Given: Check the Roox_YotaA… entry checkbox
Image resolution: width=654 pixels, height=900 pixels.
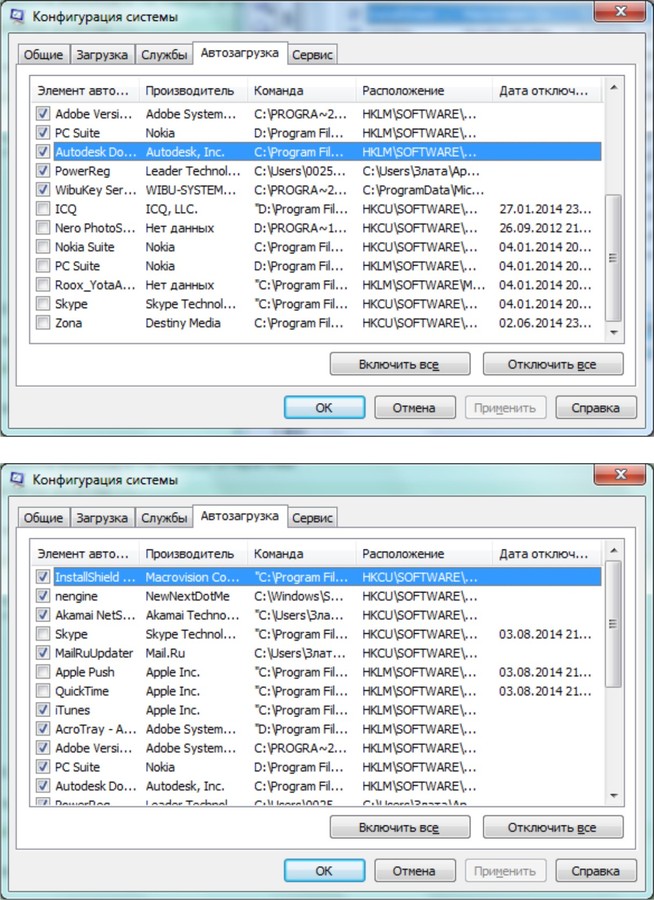Looking at the screenshot, I should (x=43, y=284).
